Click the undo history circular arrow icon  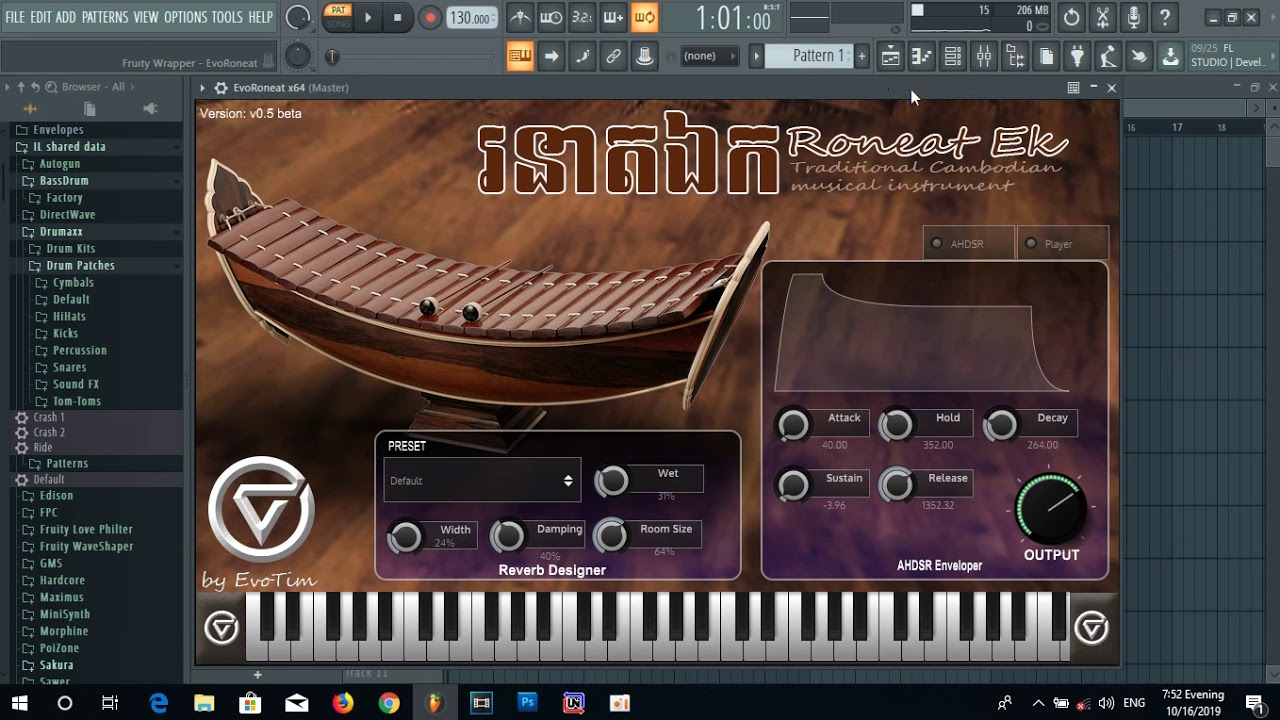tap(1071, 17)
